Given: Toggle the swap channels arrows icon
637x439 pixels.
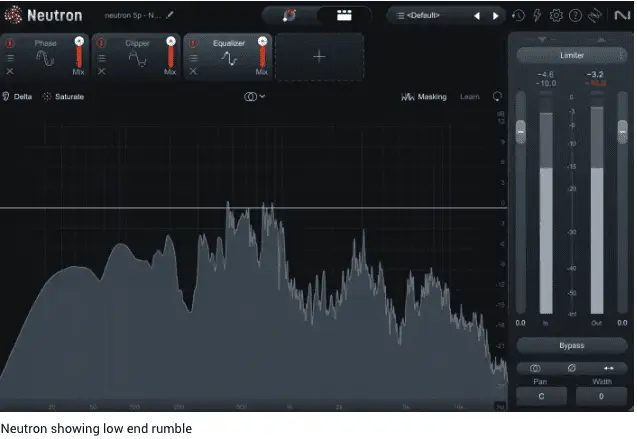Looking at the screenshot, I should click(609, 368).
